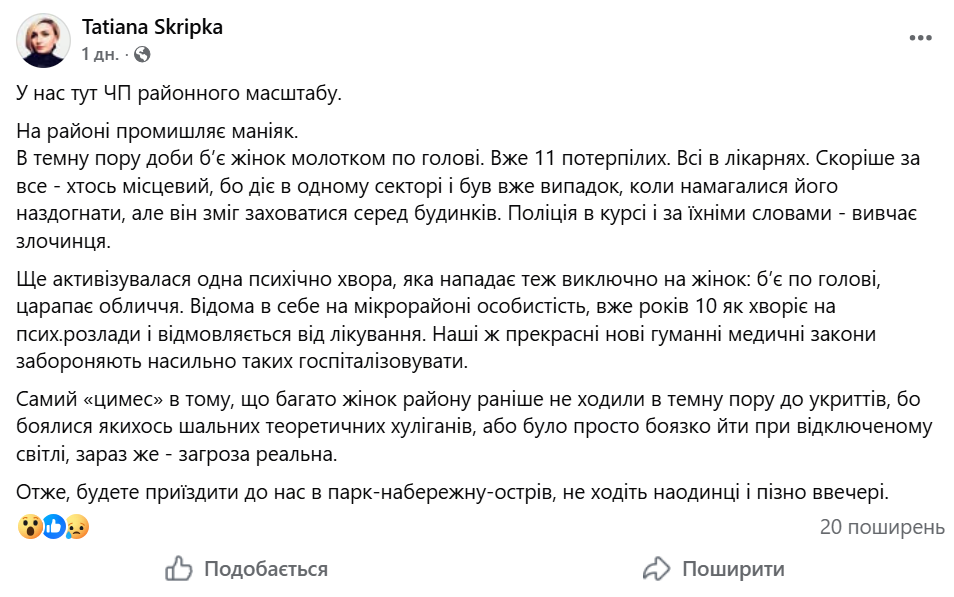954x597 pixels.
Task: Open the Tatiana Skripka profile name link
Action: pos(152,27)
